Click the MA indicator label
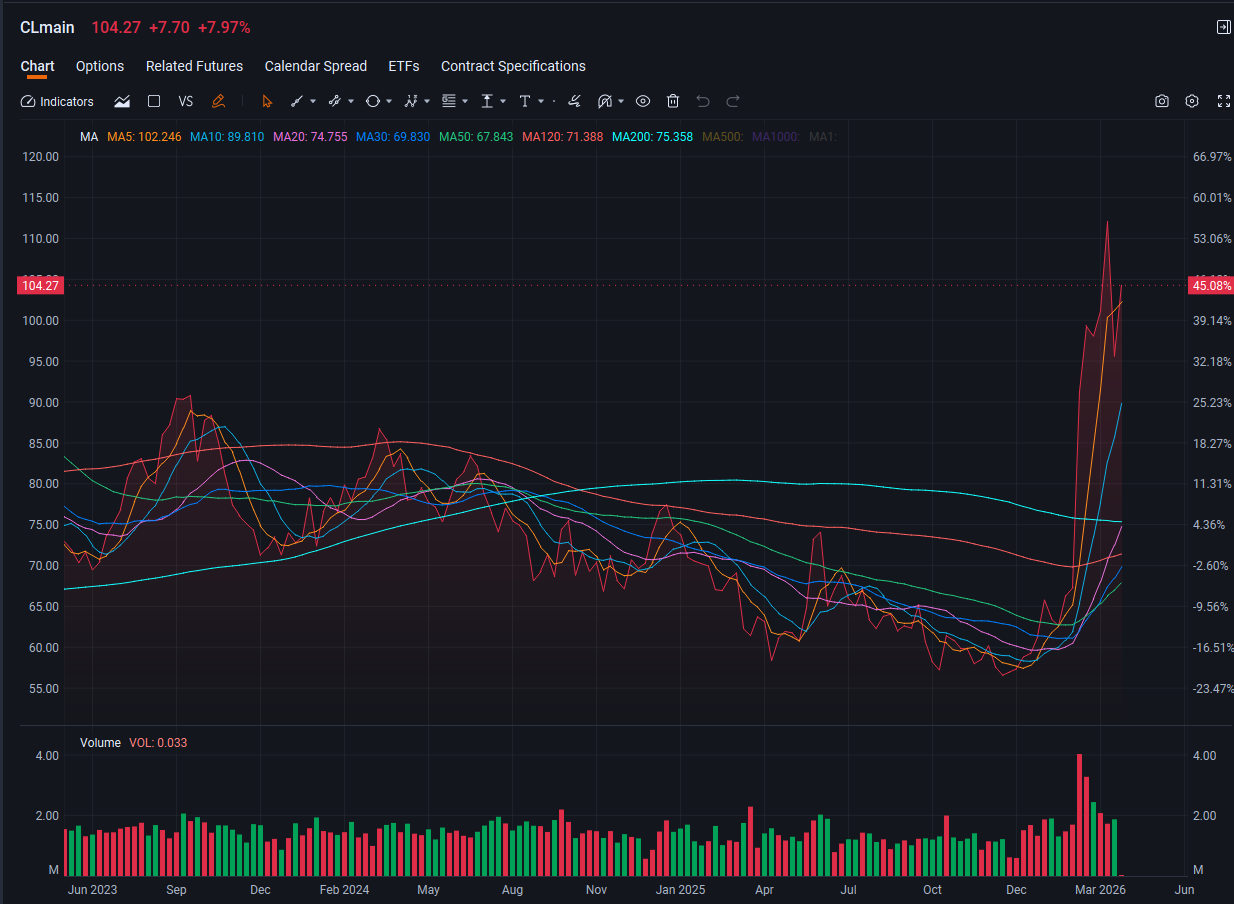The image size is (1234, 904). (89, 137)
